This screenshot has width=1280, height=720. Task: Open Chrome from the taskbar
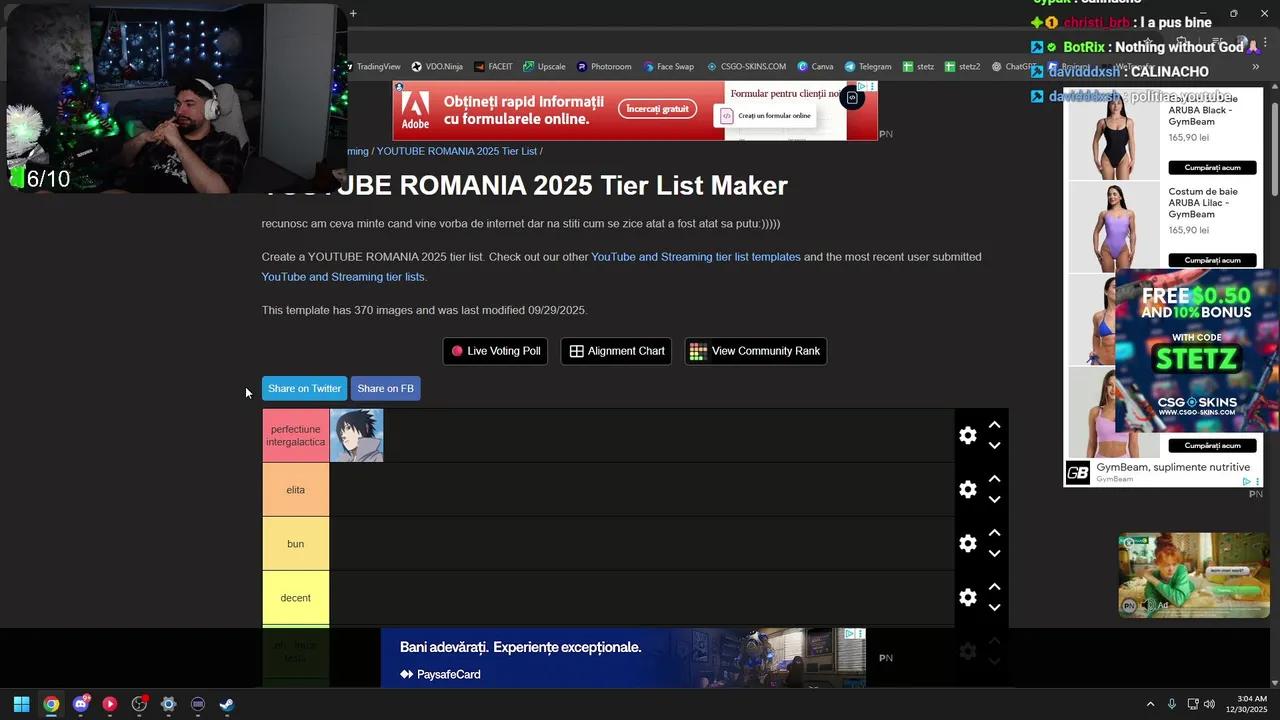click(51, 704)
